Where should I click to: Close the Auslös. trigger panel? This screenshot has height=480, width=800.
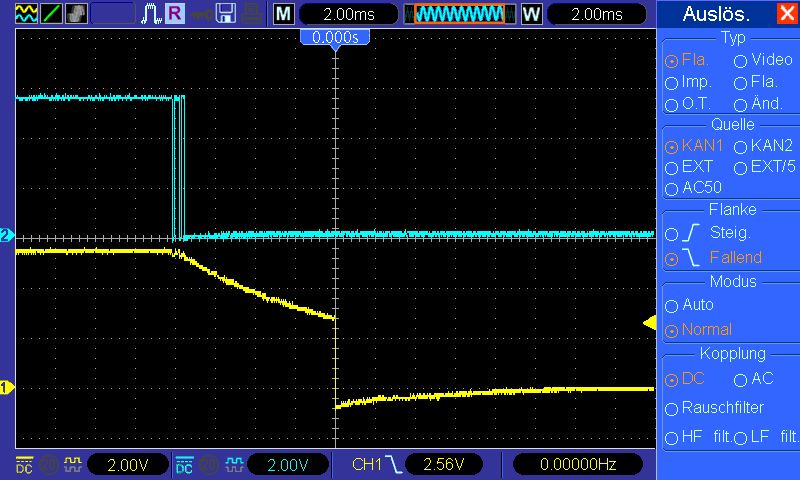pos(787,13)
